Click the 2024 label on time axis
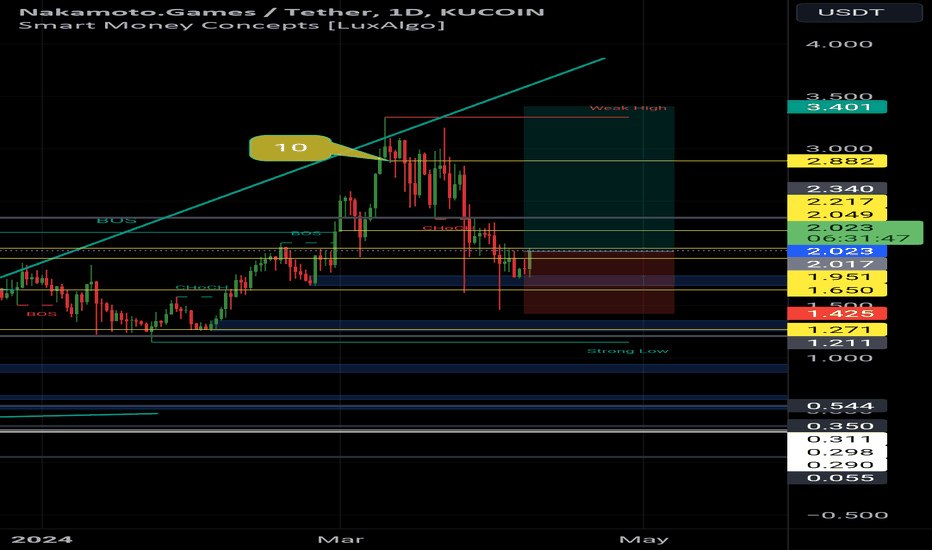The image size is (932, 550). coord(42,539)
